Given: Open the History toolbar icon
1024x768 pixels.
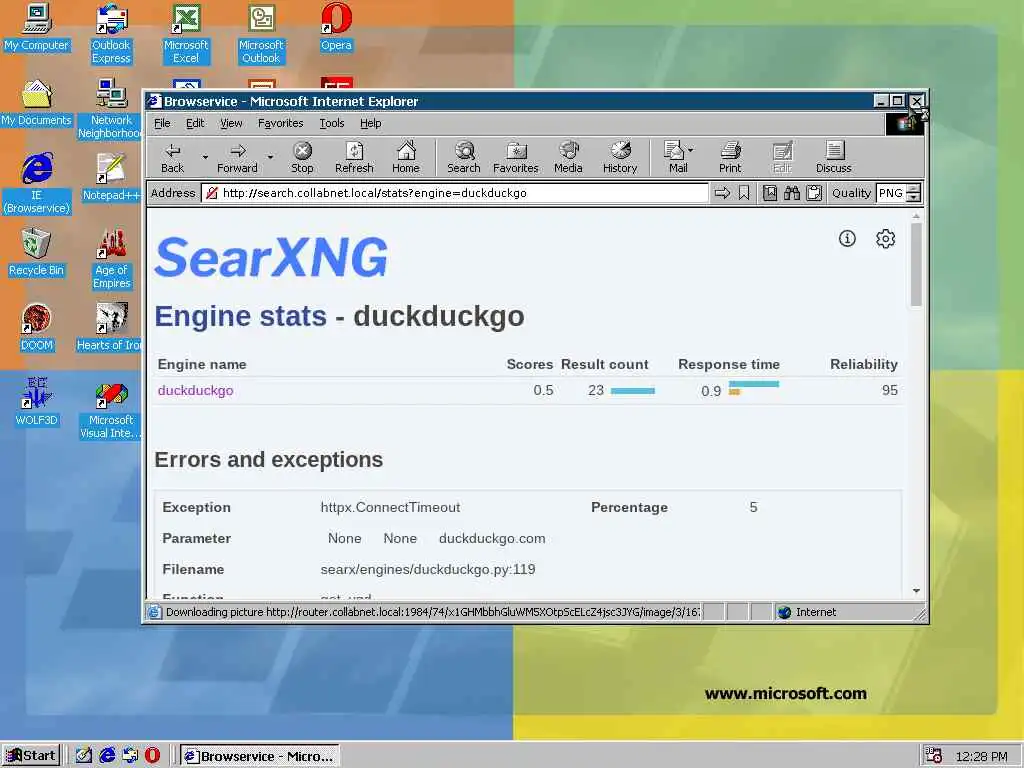Looking at the screenshot, I should click(x=620, y=158).
